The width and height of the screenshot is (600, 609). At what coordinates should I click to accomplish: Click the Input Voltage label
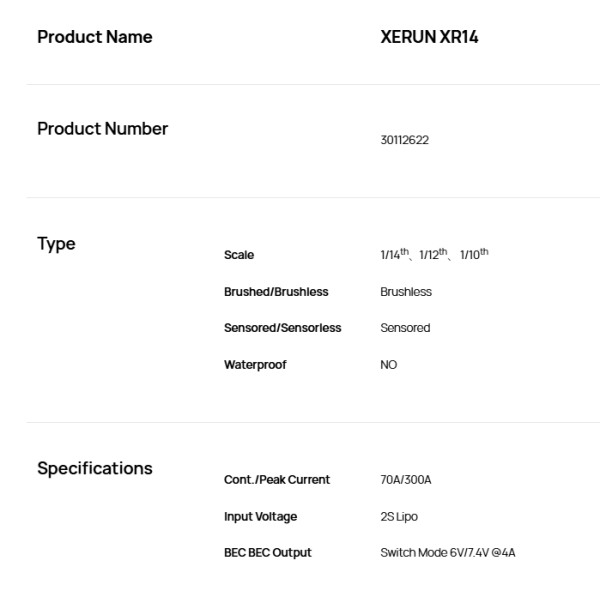click(x=261, y=517)
